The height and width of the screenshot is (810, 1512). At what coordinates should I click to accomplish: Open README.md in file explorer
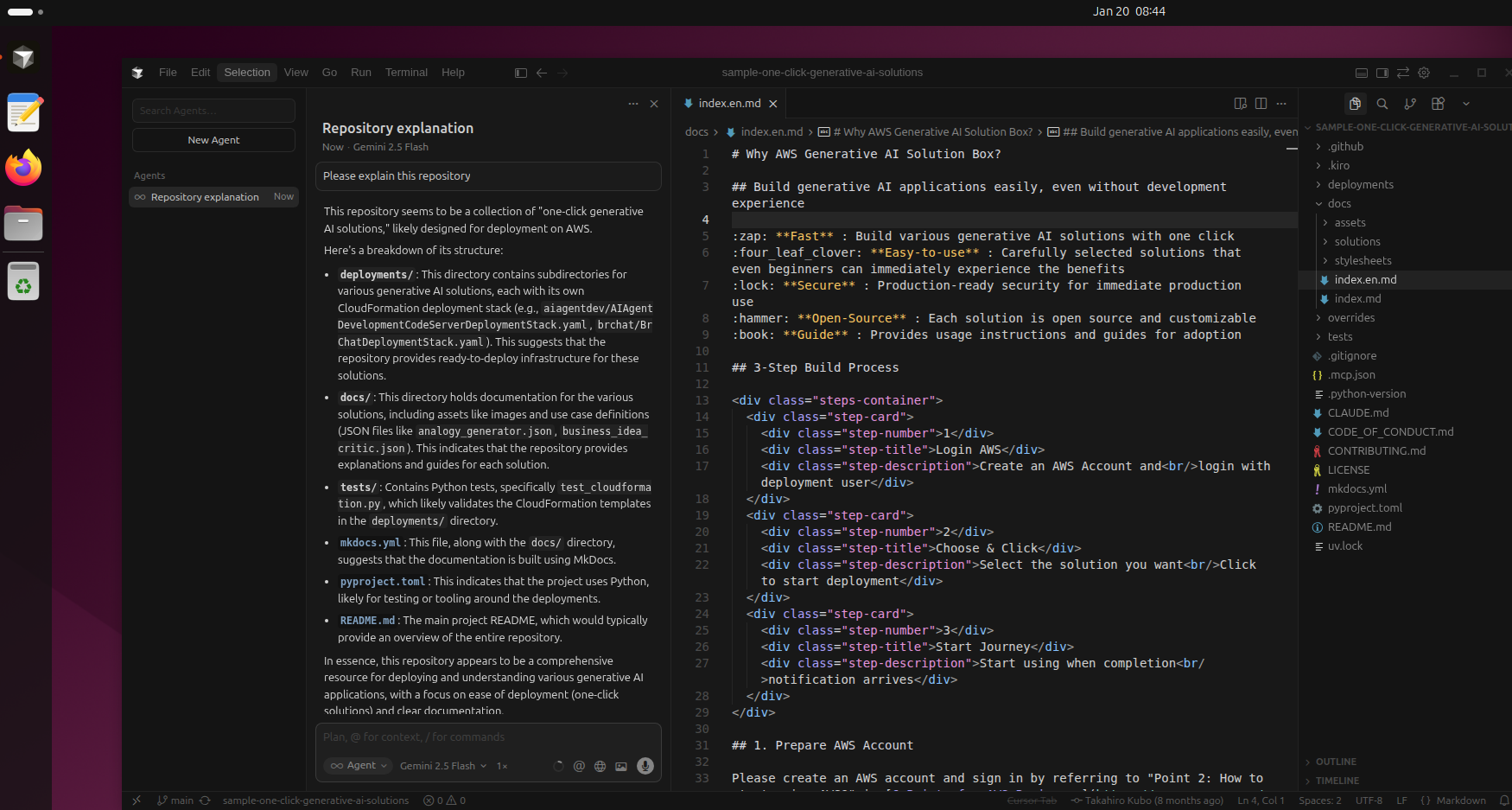point(1359,527)
